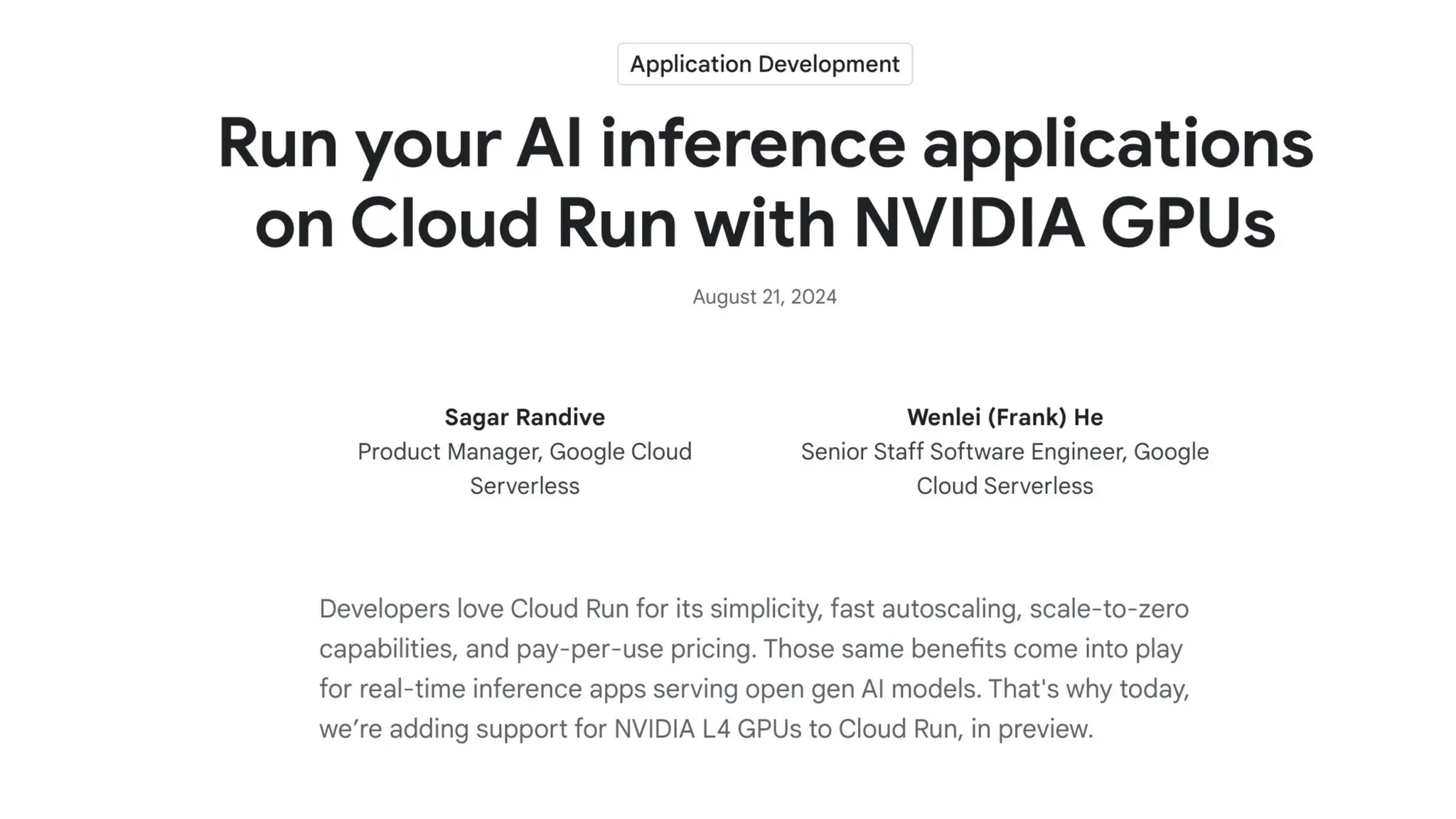This screenshot has width=1456, height=819.
Task: Click 'Serverless' under Sagar Randive's title
Action: 525,486
